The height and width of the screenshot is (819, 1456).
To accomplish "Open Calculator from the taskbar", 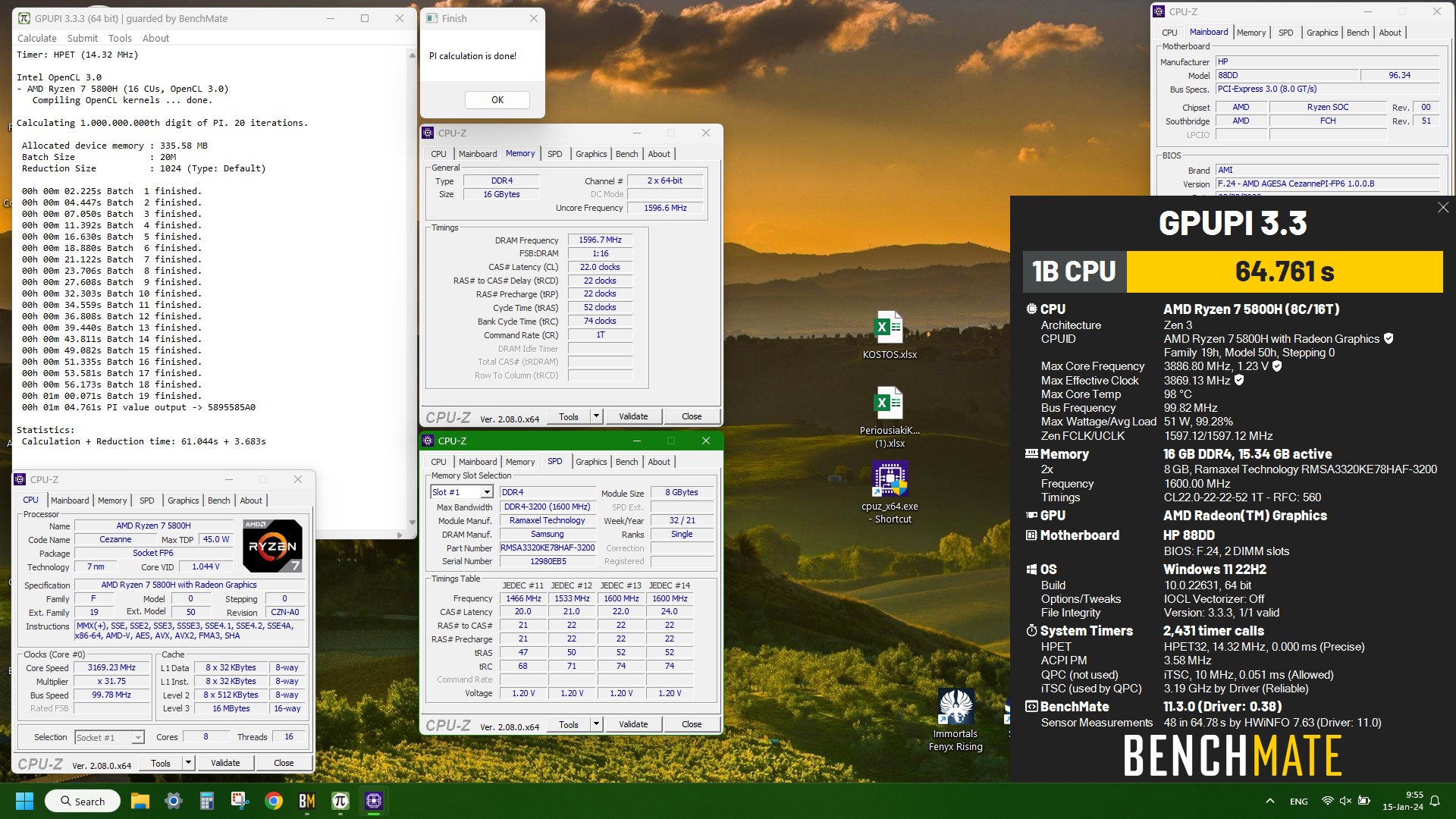I will 207,801.
